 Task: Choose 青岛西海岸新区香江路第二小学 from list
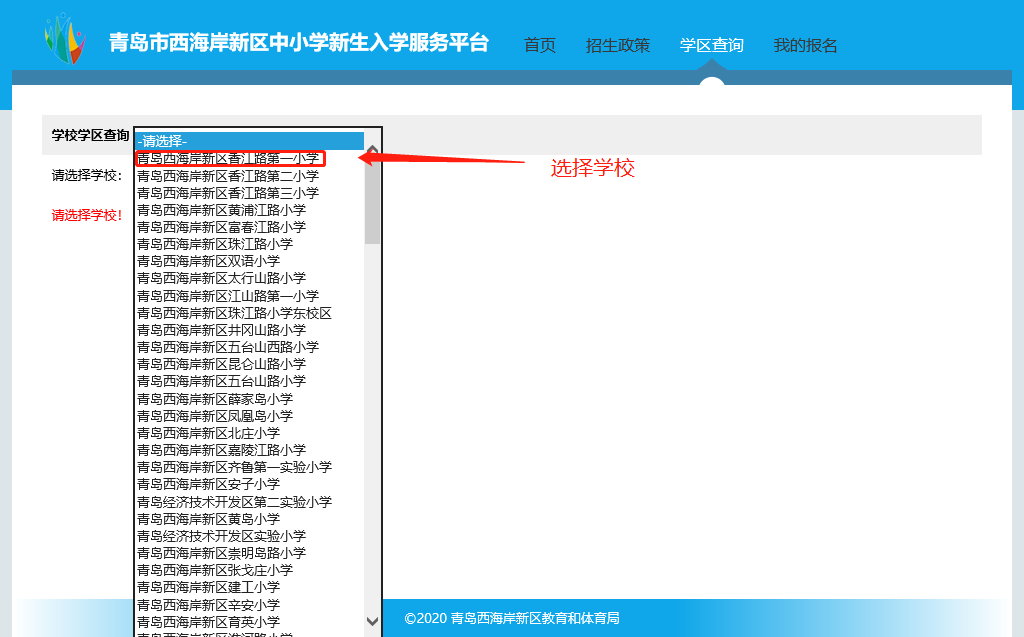[249, 176]
